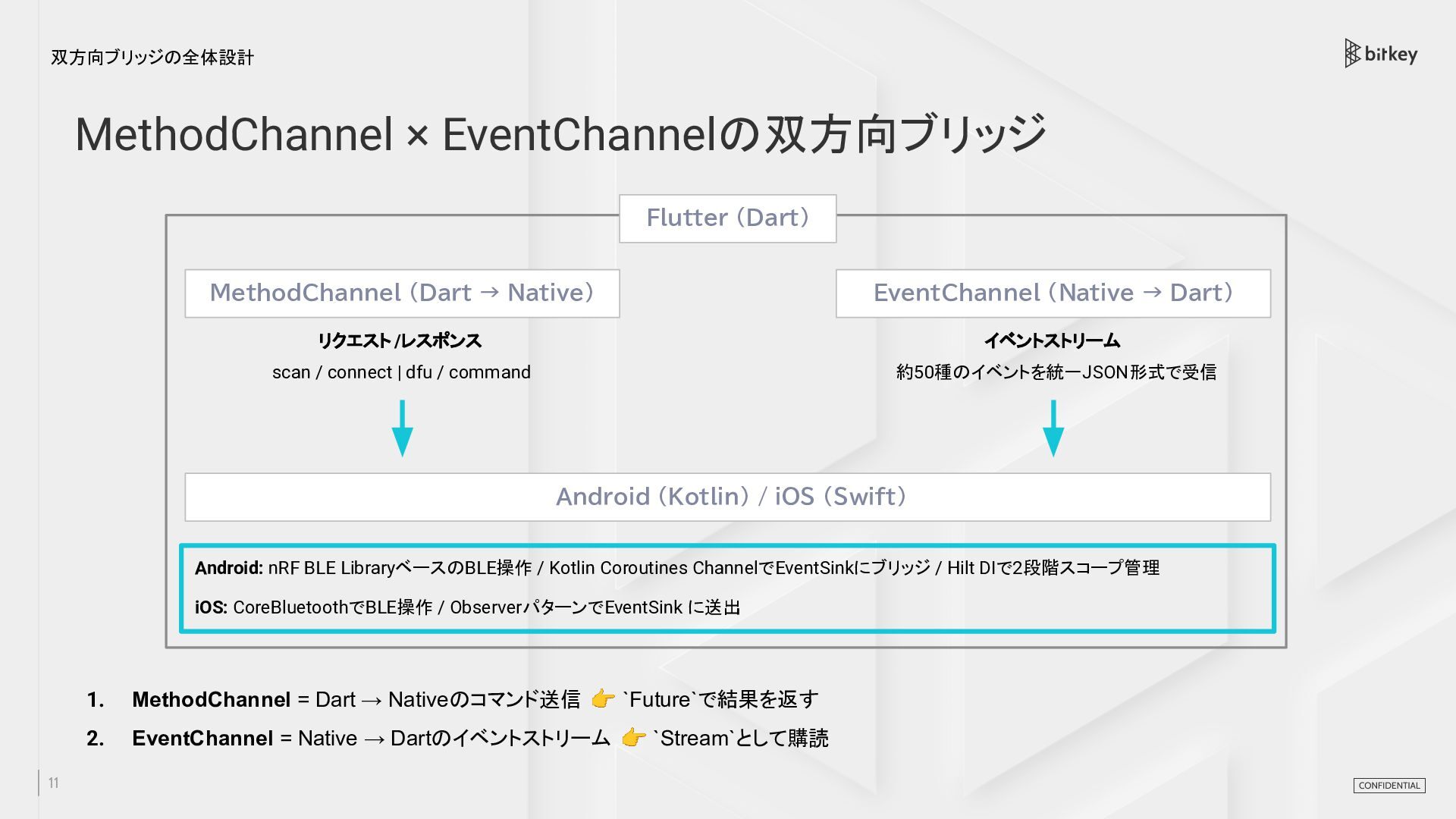Image resolution: width=1456 pixels, height=819 pixels.
Task: Click the イベントストリーム heading
Action: 1053,340
